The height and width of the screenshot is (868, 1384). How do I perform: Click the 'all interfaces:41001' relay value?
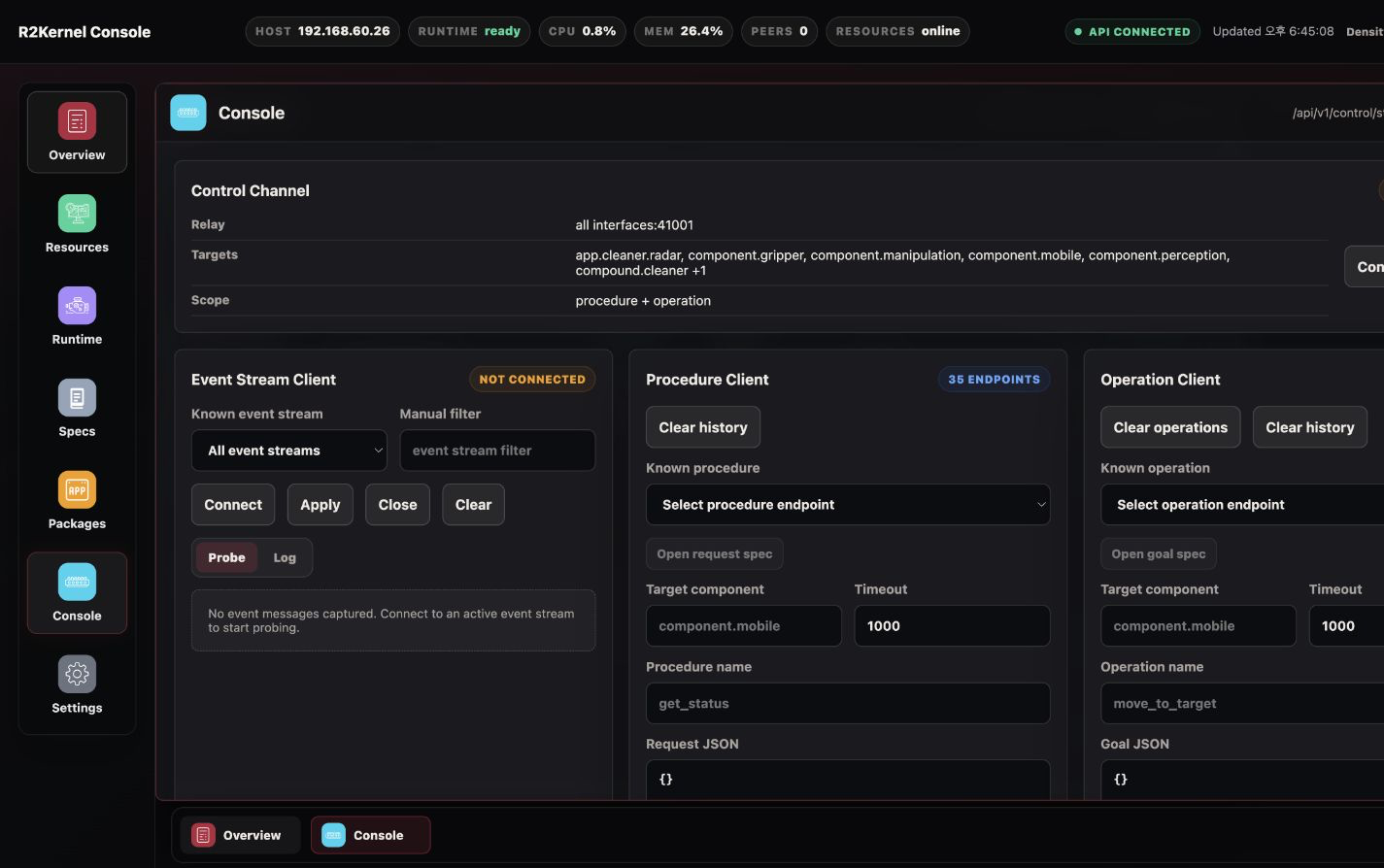click(x=634, y=225)
